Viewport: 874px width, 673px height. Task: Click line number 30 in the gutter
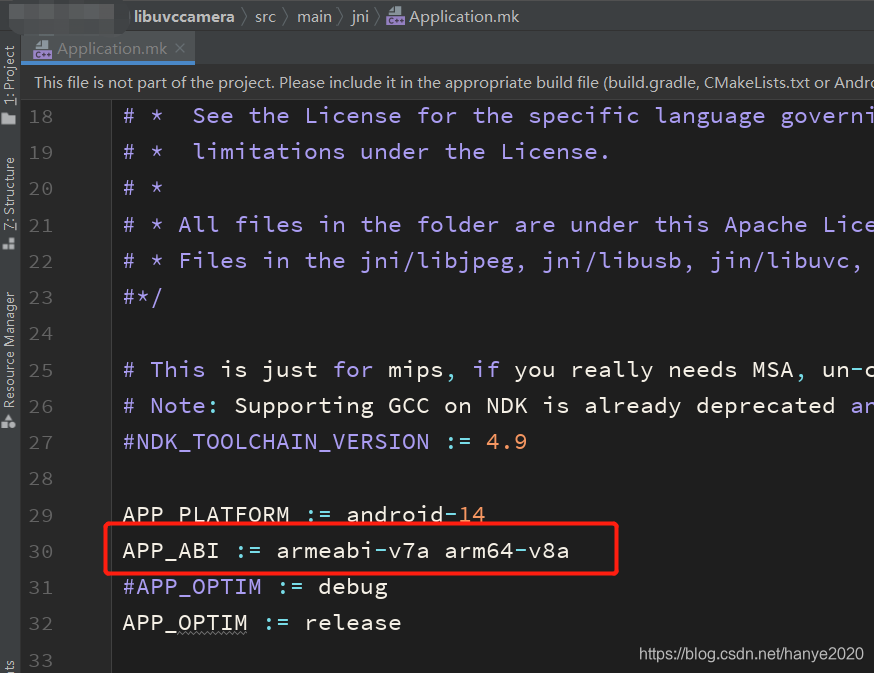[41, 551]
